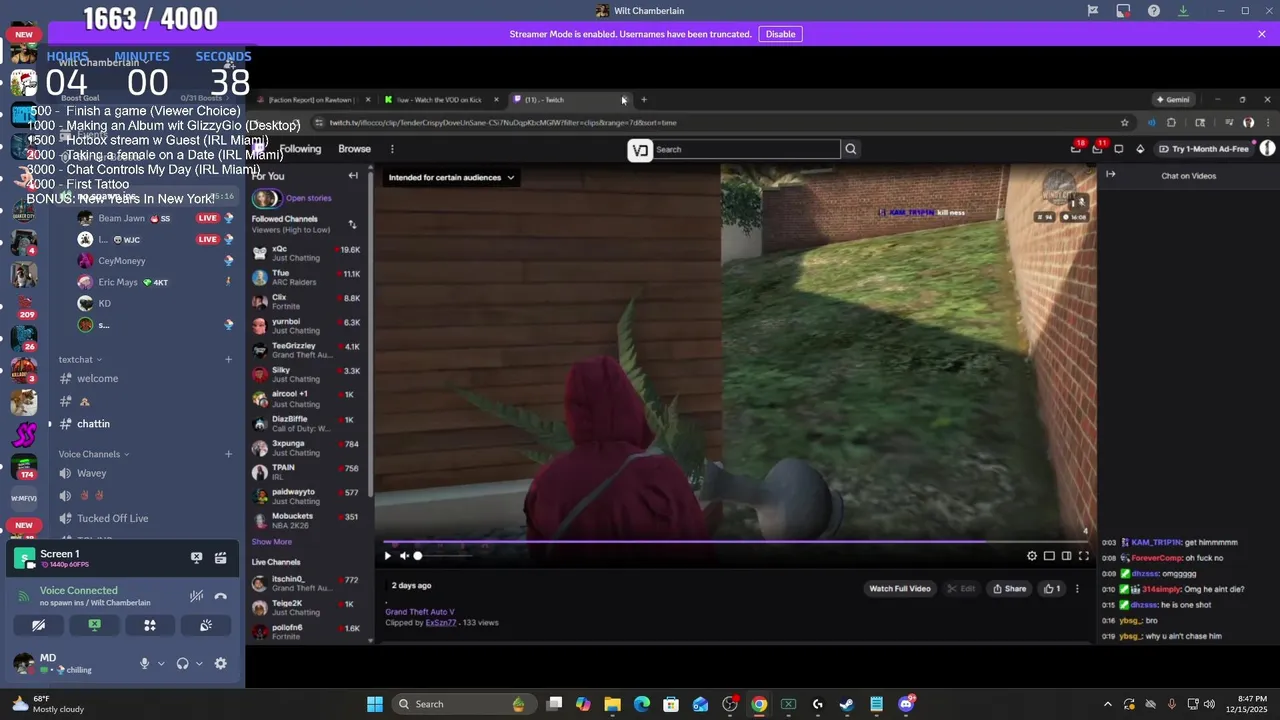Click Discord download update icon
The height and width of the screenshot is (720, 1280).
point(1183,11)
